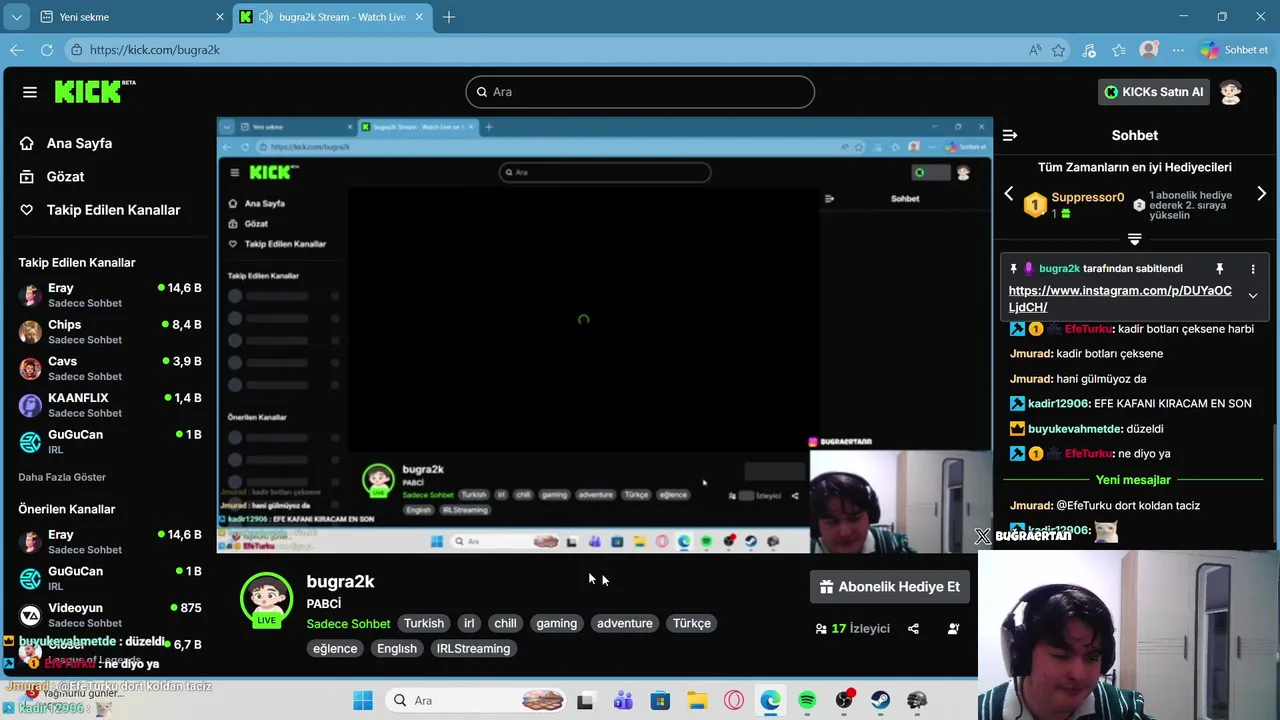1280x720 pixels.
Task: Click the browser back arrow
Action: point(17,50)
